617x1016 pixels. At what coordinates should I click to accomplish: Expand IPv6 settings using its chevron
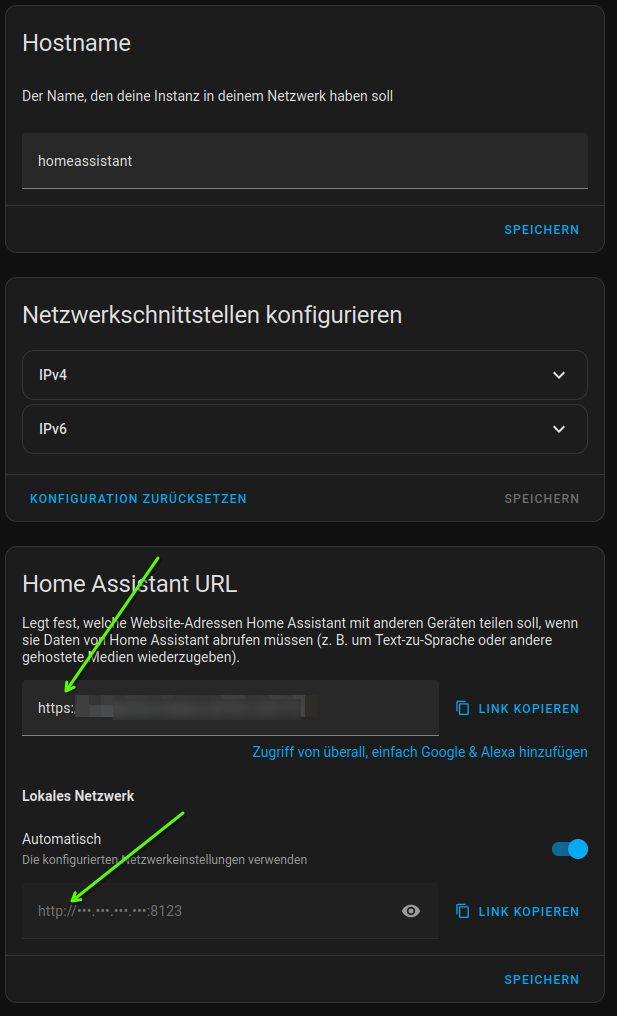[559, 429]
